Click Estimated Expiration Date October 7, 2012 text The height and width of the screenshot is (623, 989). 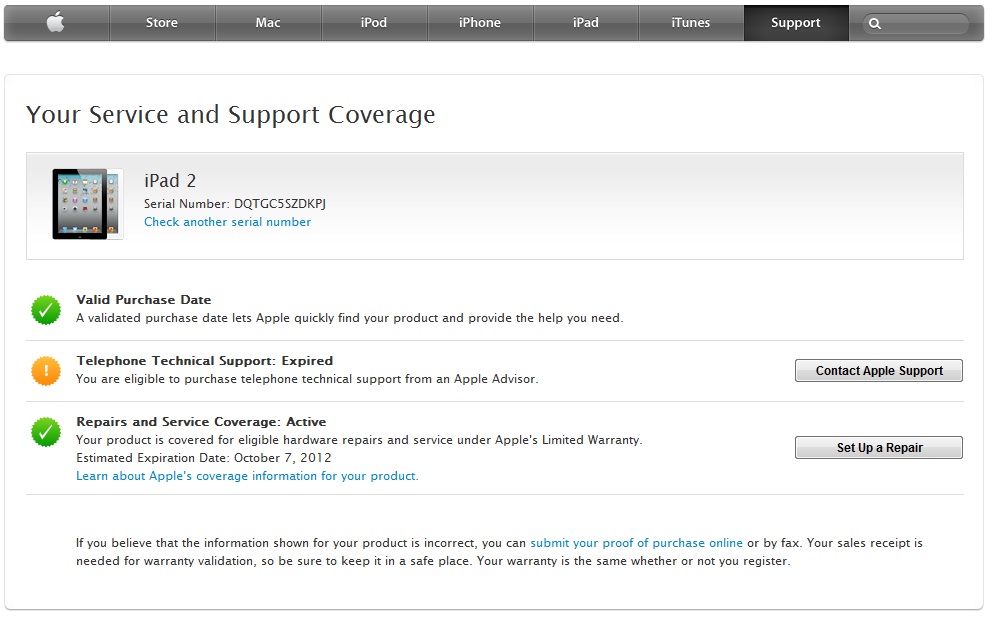click(x=204, y=458)
